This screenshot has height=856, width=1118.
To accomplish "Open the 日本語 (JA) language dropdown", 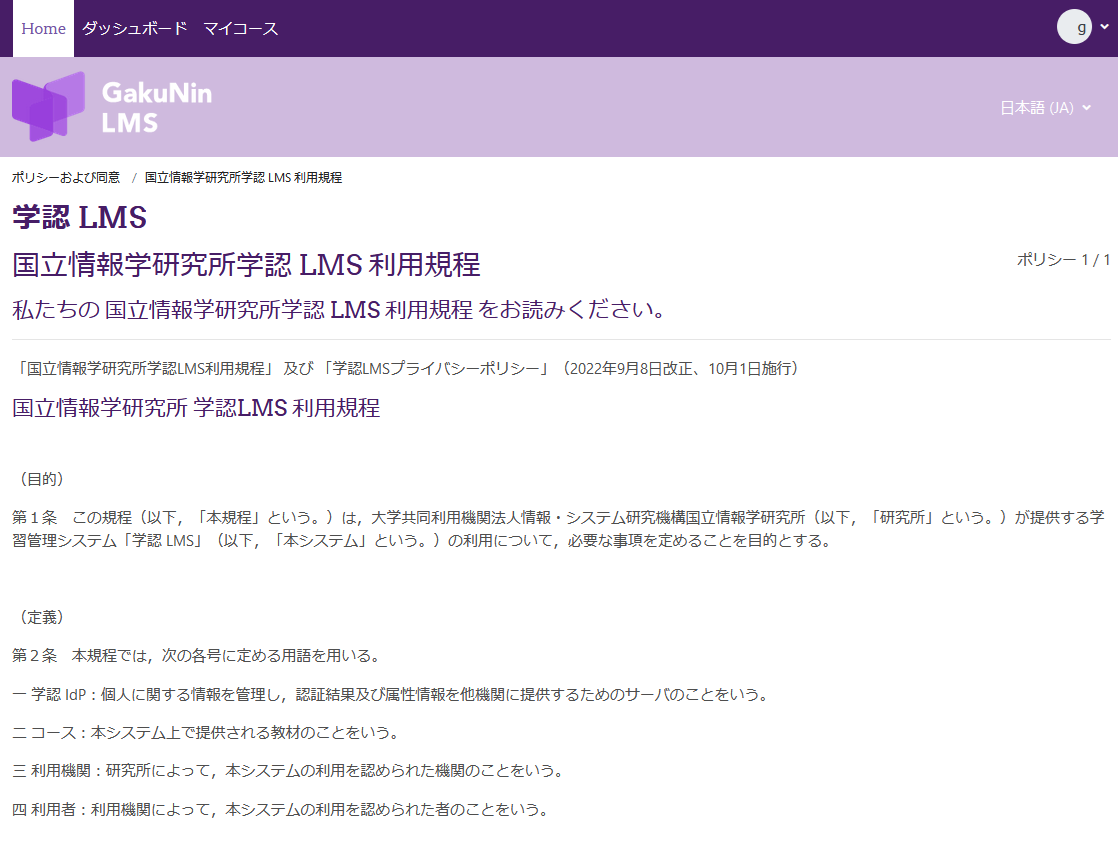I will pyautogui.click(x=1045, y=108).
